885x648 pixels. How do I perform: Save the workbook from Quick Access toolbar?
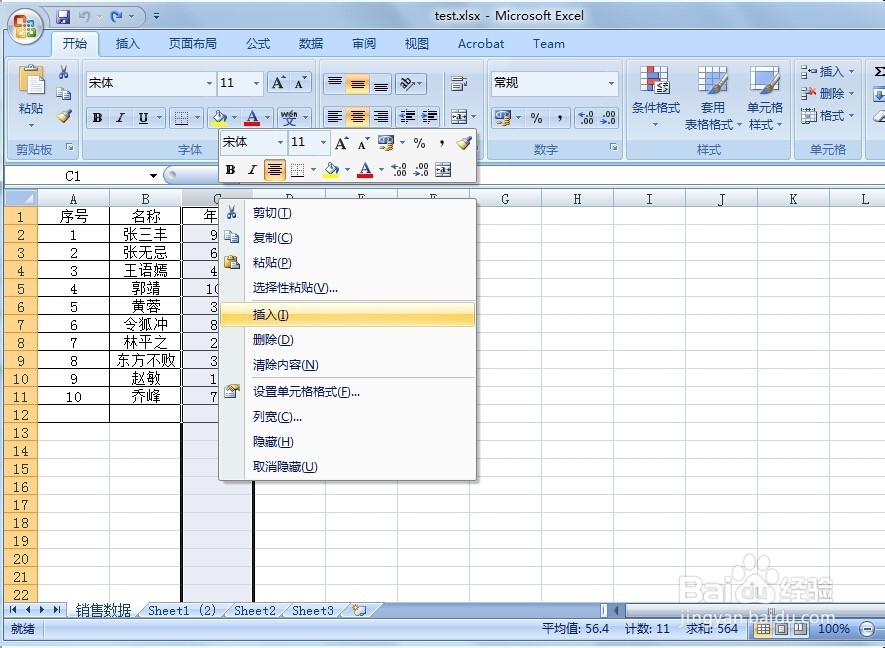coord(63,16)
